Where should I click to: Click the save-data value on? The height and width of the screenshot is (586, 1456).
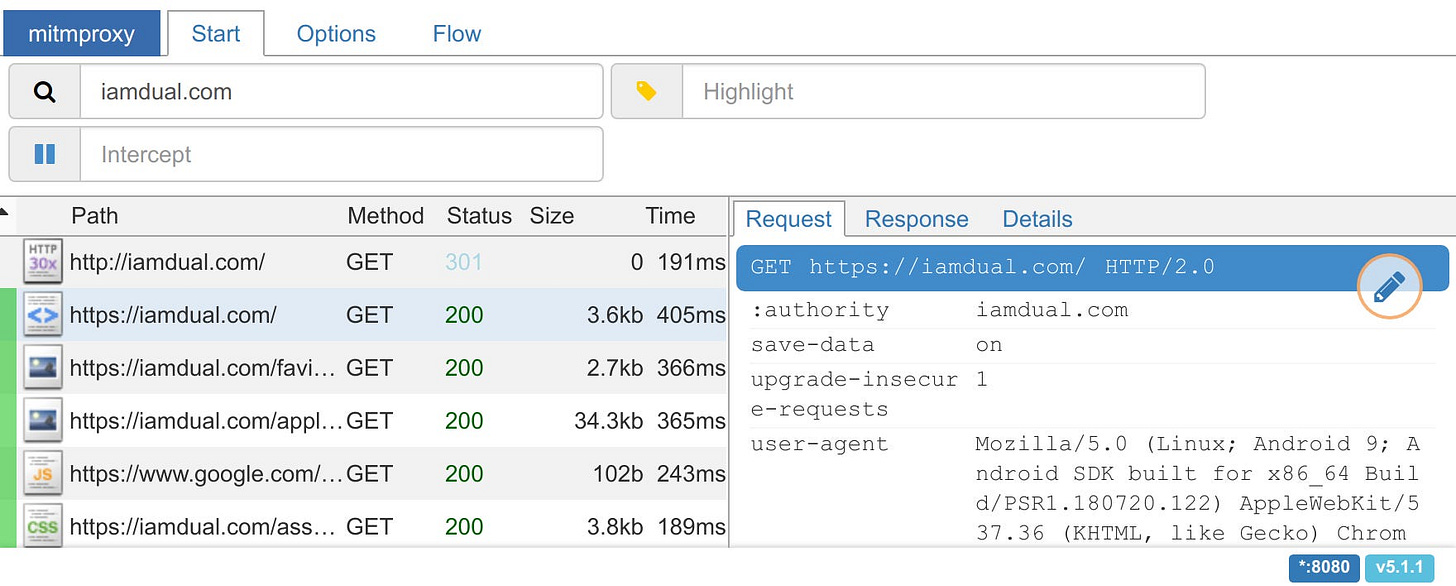pos(989,345)
